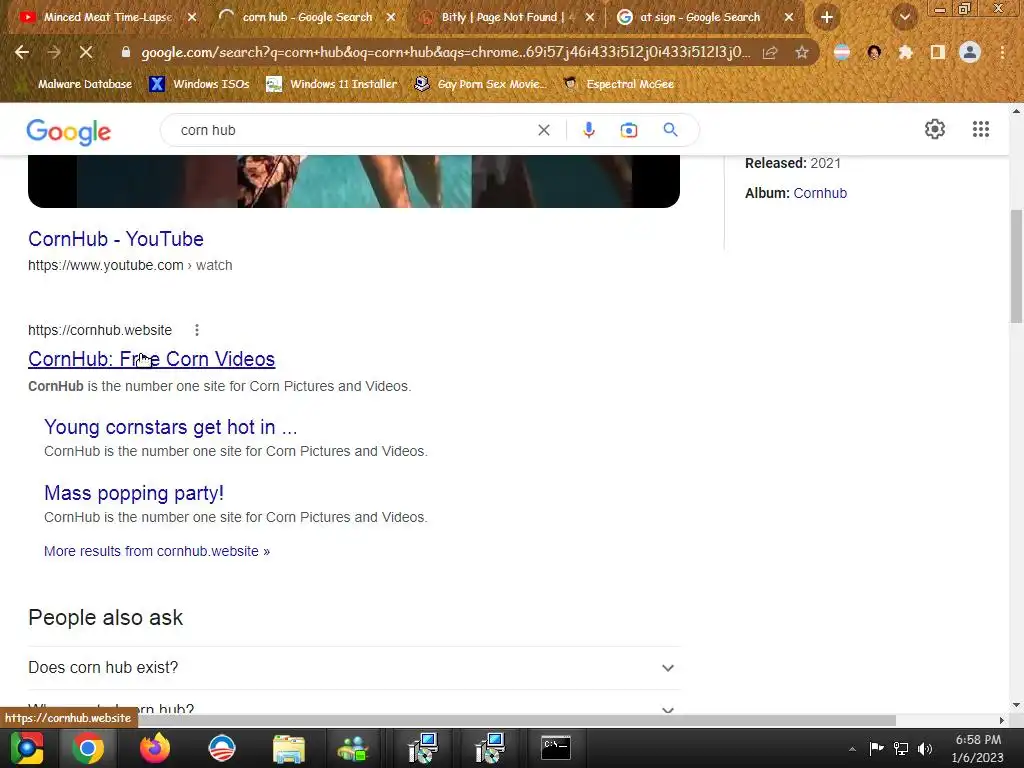Search by image using the camera icon

tap(628, 130)
